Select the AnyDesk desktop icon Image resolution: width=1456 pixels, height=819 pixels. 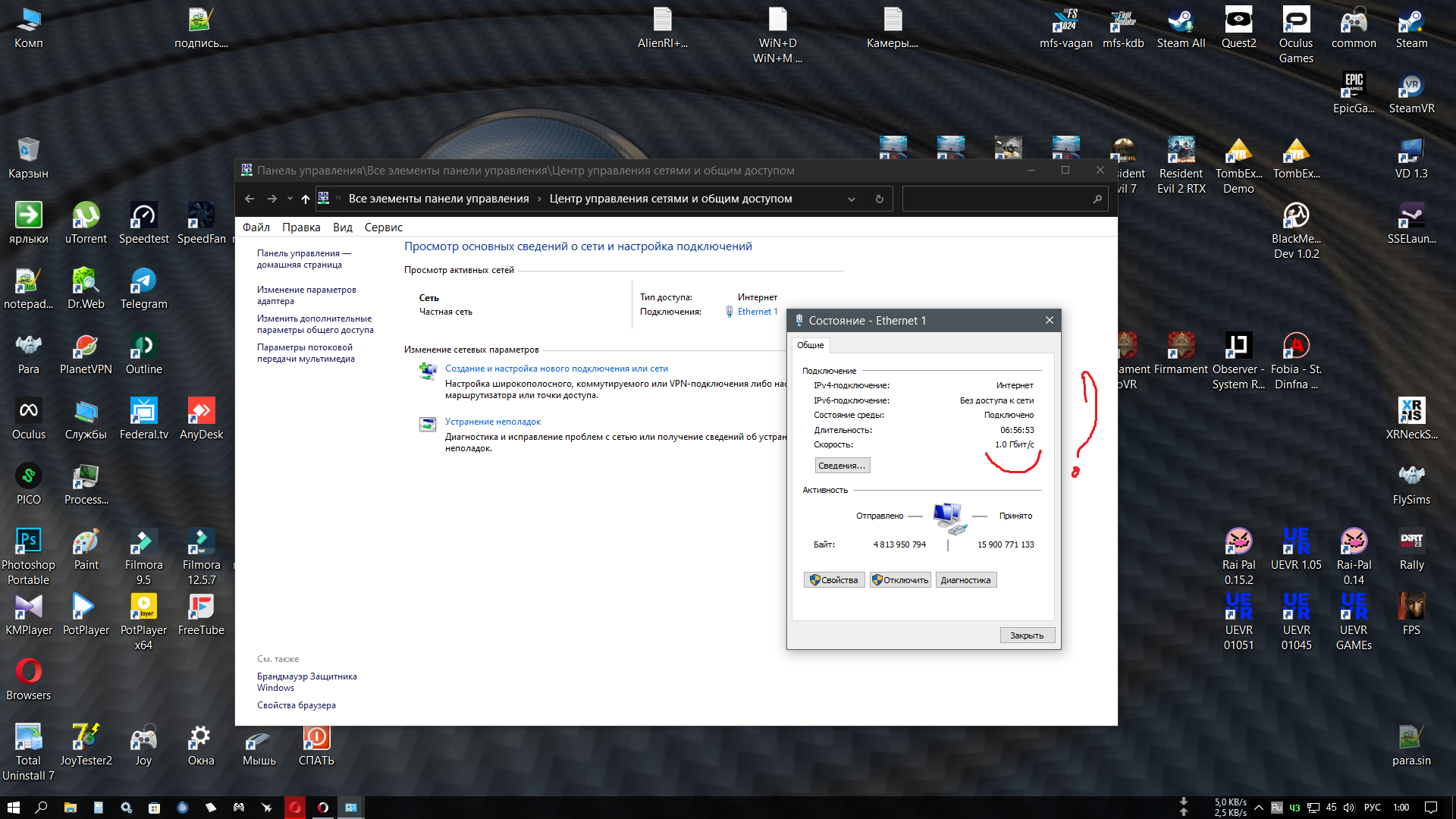click(201, 419)
